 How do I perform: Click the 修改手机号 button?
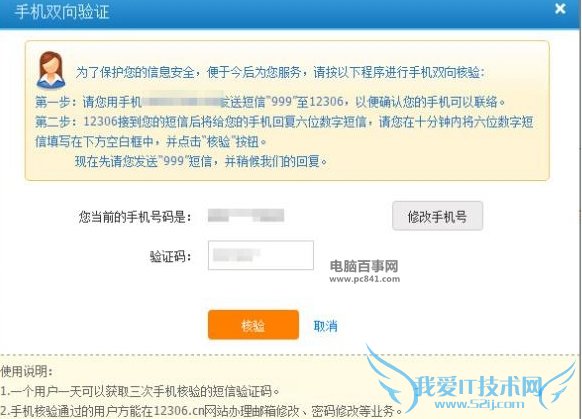tap(438, 216)
